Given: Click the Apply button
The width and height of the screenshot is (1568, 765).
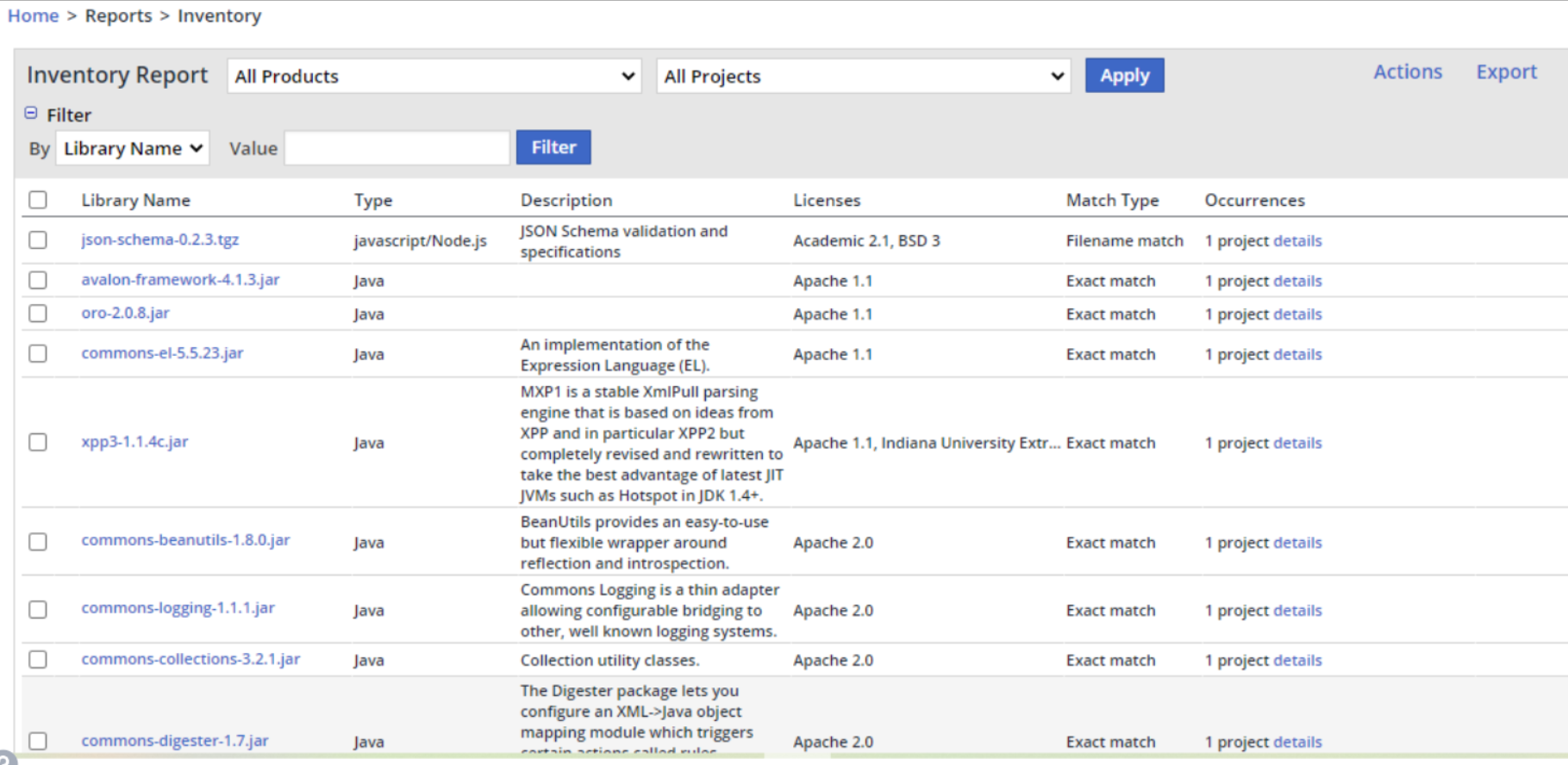Looking at the screenshot, I should point(1124,76).
